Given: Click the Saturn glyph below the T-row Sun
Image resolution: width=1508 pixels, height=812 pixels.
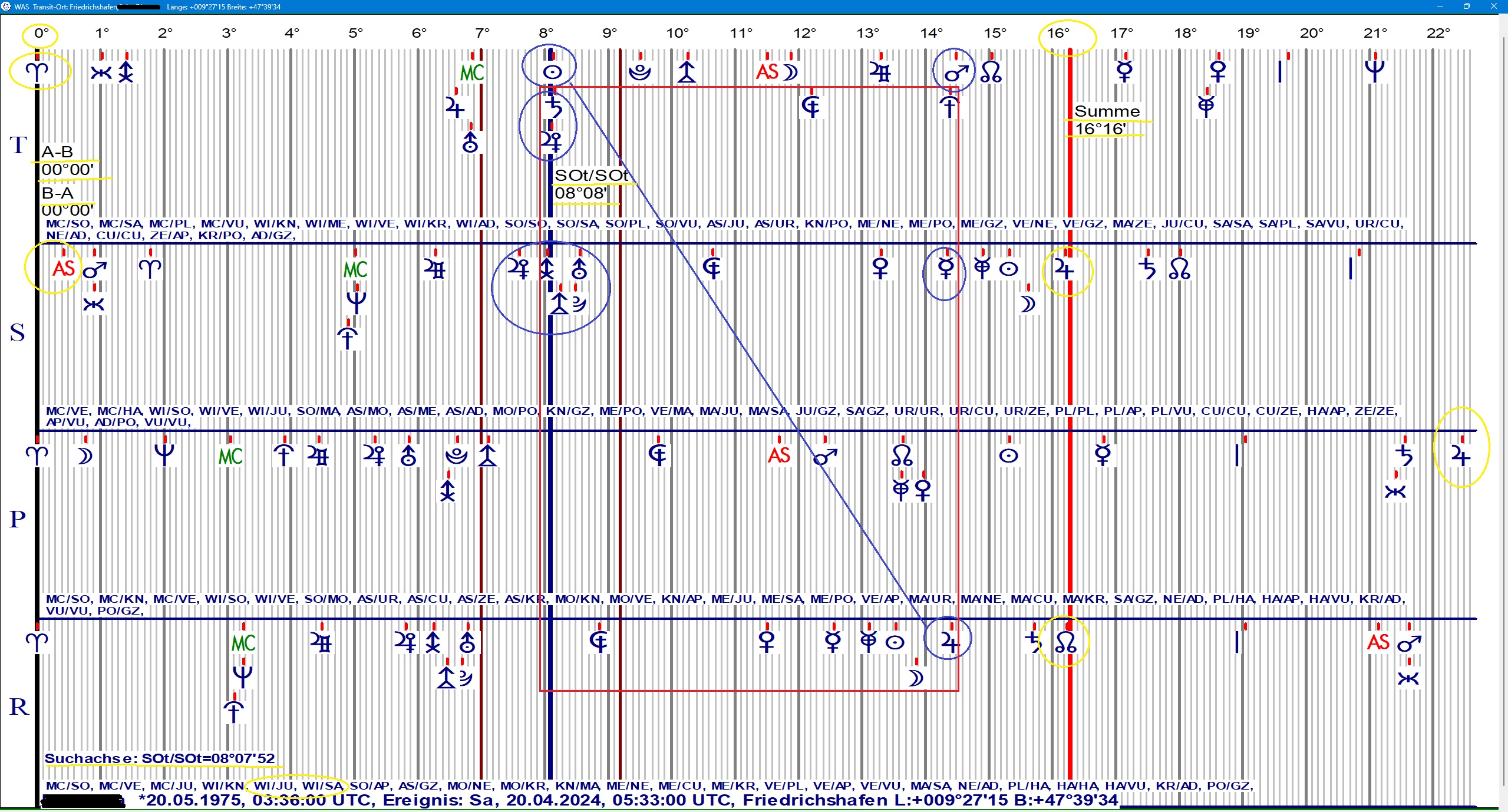Looking at the screenshot, I should (x=553, y=108).
